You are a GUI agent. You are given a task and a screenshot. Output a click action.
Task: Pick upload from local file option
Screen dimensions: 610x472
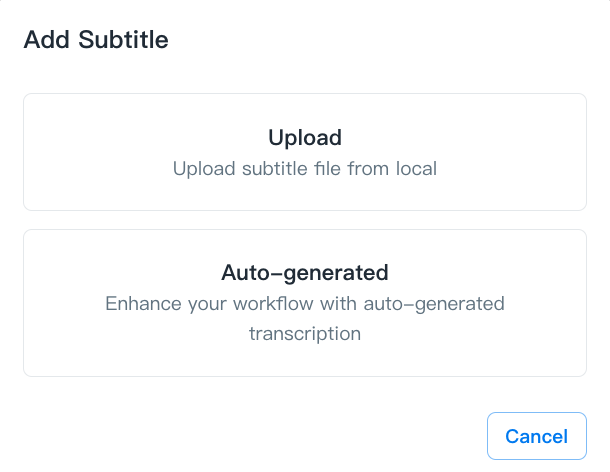click(x=304, y=152)
